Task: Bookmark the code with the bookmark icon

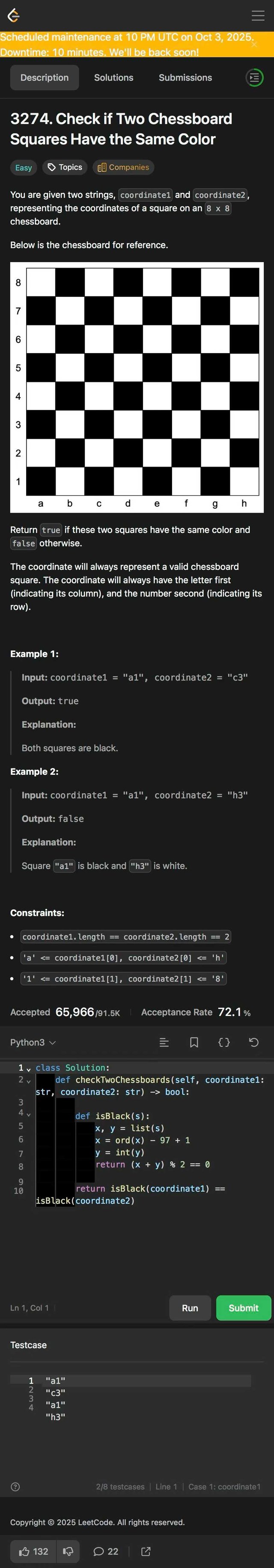Action: [194, 1042]
